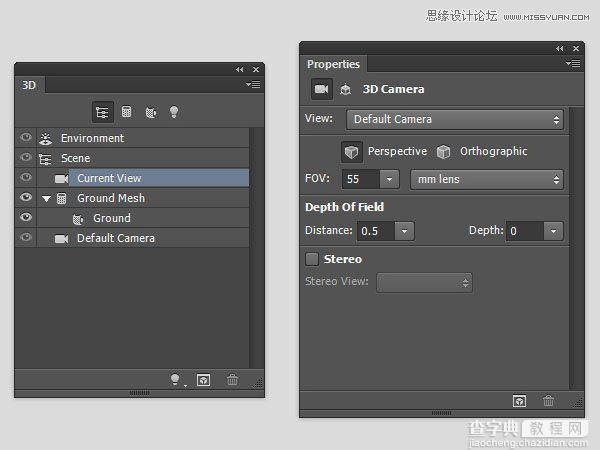
Task: Click the Scene row icon
Action: 45,158
